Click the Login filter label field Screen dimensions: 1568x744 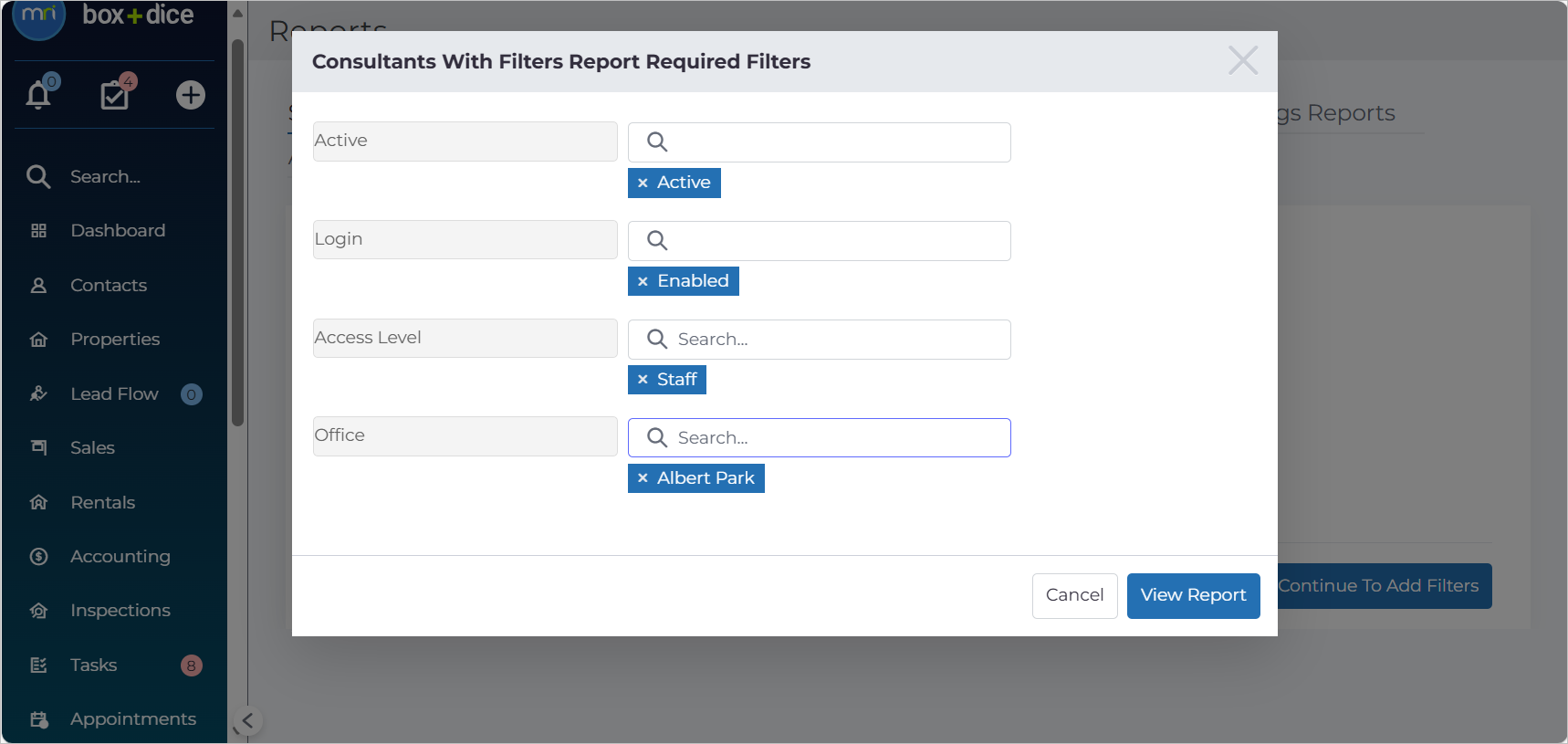tap(465, 239)
